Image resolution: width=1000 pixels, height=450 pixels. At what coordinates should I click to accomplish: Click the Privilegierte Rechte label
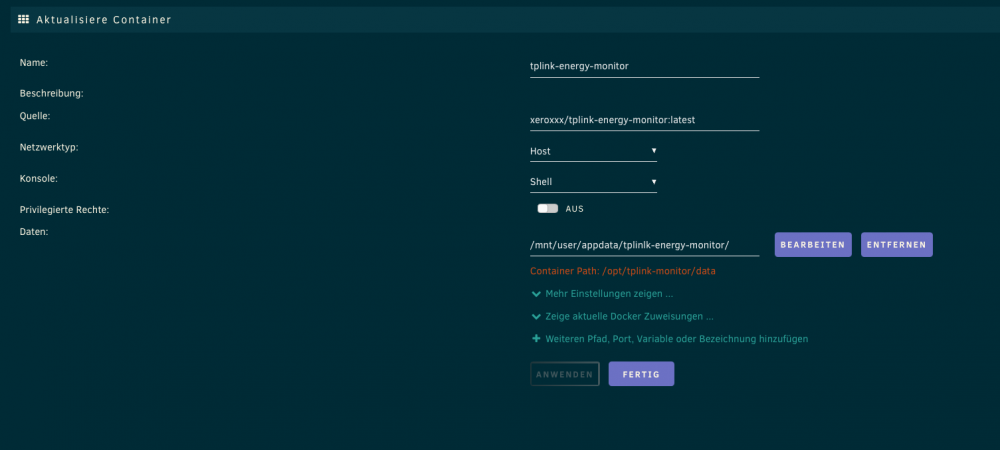tap(64, 210)
